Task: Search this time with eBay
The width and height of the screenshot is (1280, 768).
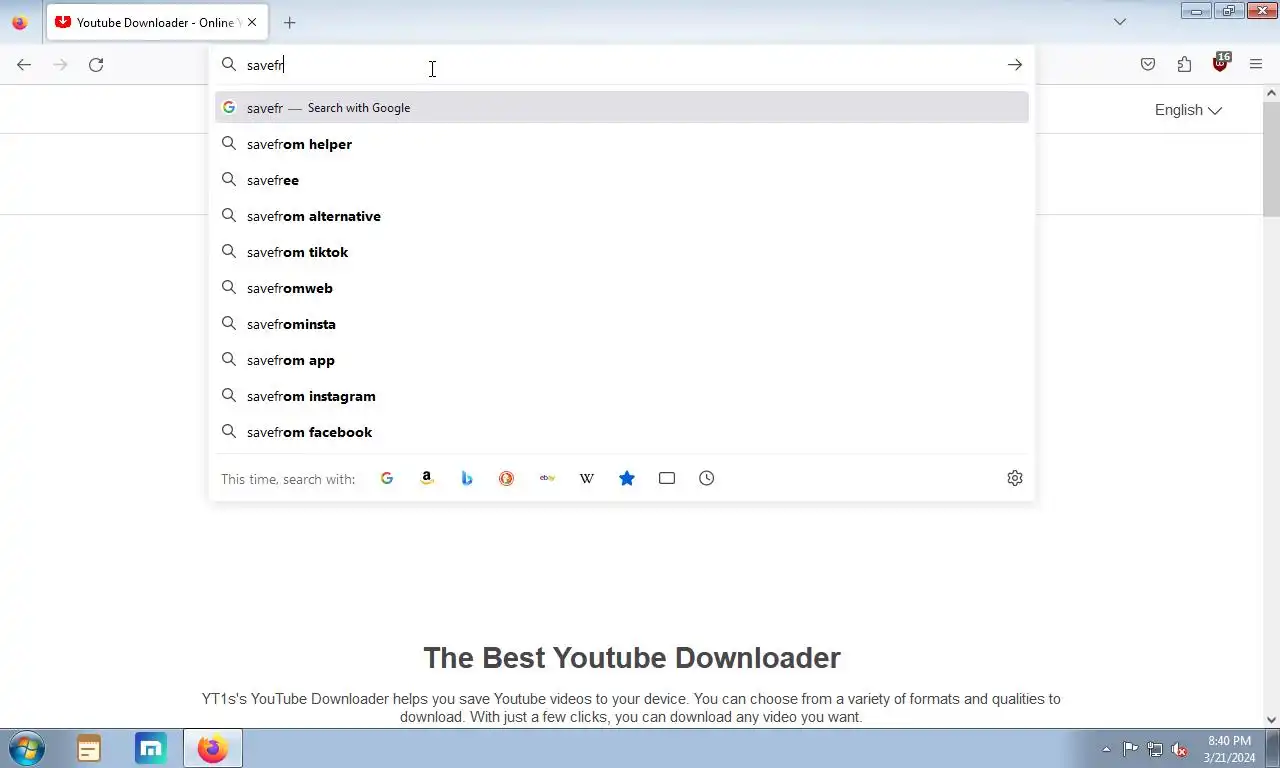Action: [x=547, y=478]
